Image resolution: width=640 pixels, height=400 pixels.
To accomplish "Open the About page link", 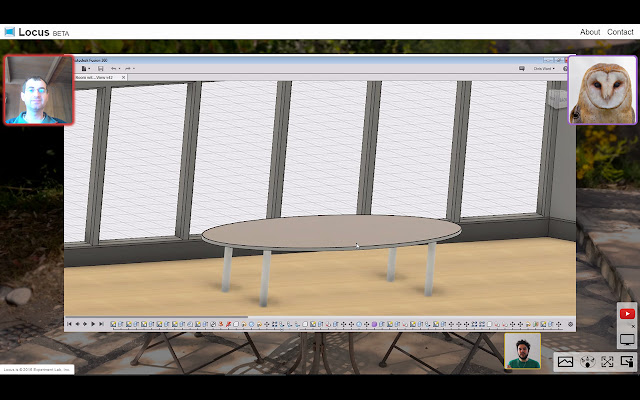I will point(590,32).
